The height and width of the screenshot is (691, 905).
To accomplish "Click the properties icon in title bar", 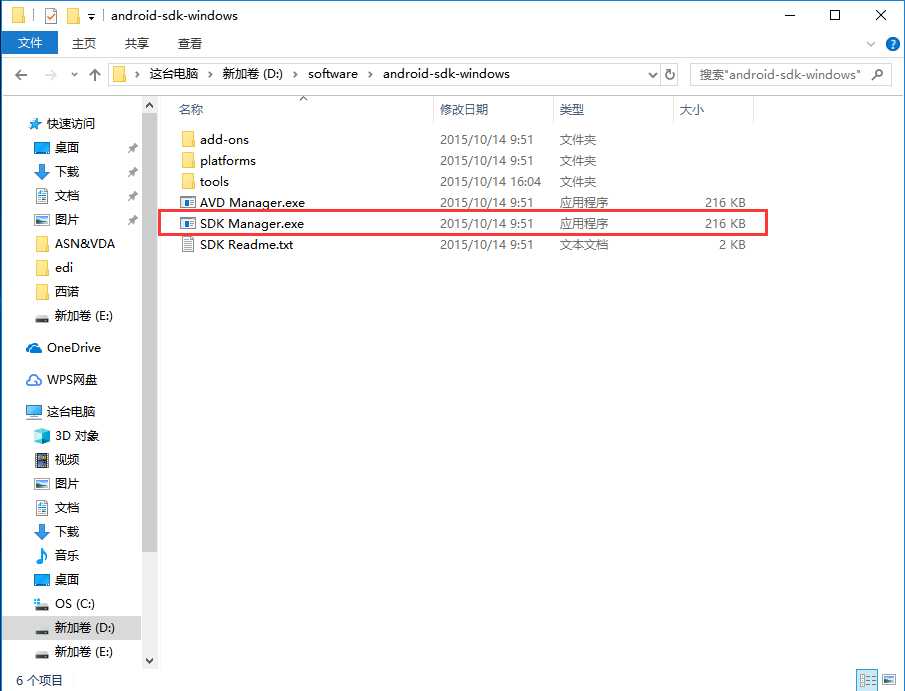I will point(51,16).
